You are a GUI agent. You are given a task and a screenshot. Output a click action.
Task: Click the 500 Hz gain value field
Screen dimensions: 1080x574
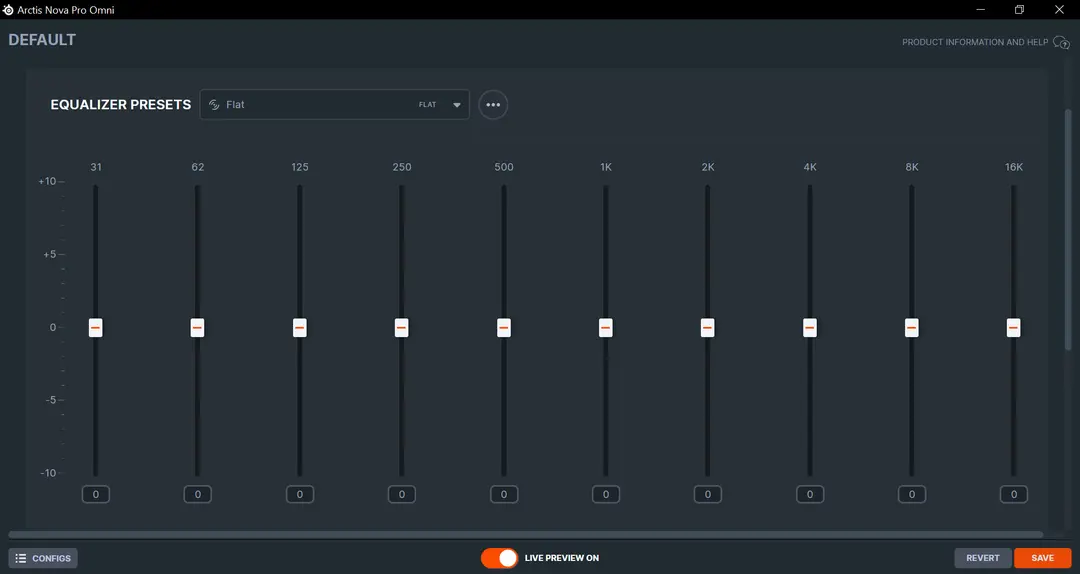tap(503, 494)
